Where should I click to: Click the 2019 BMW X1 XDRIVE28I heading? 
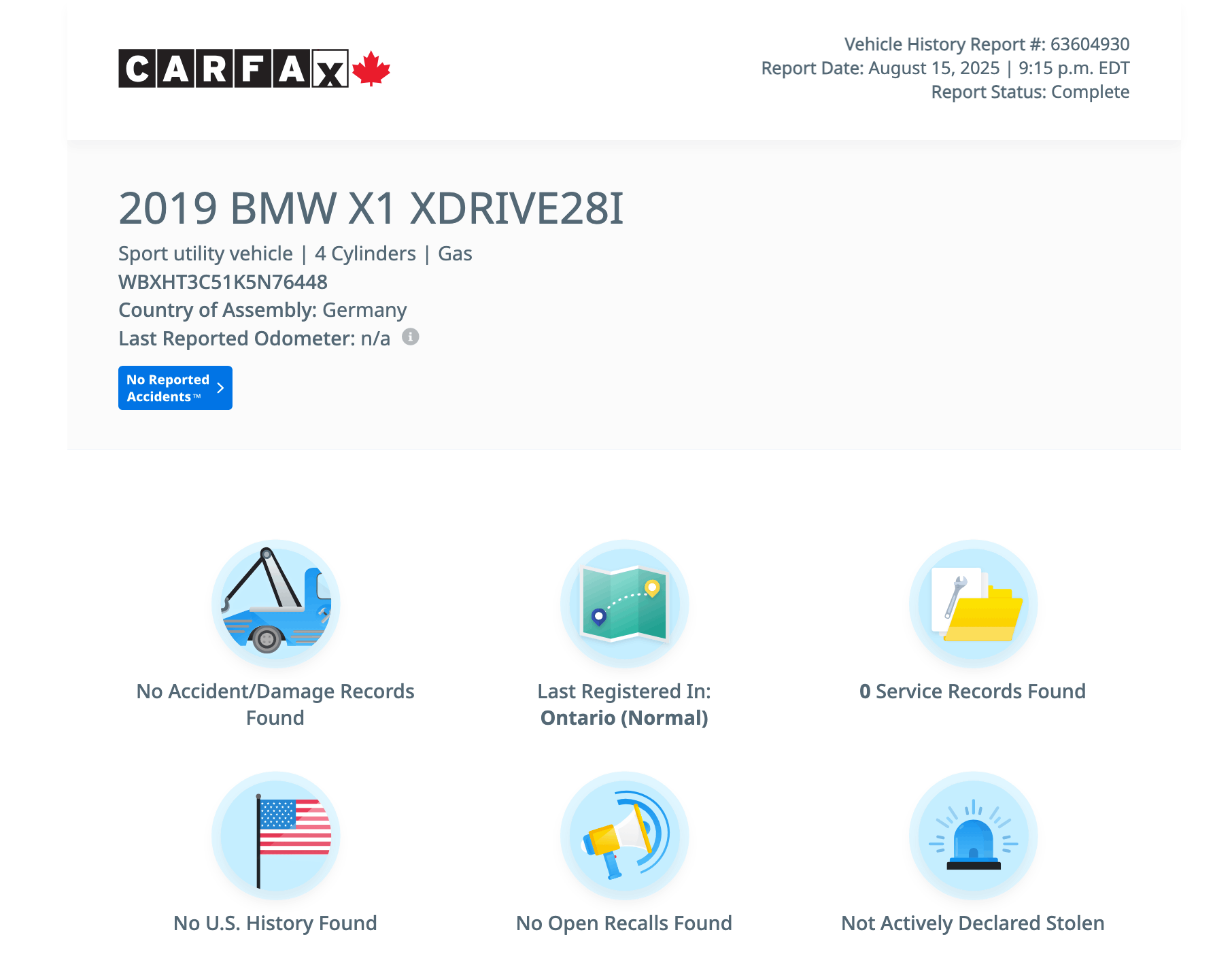point(371,208)
